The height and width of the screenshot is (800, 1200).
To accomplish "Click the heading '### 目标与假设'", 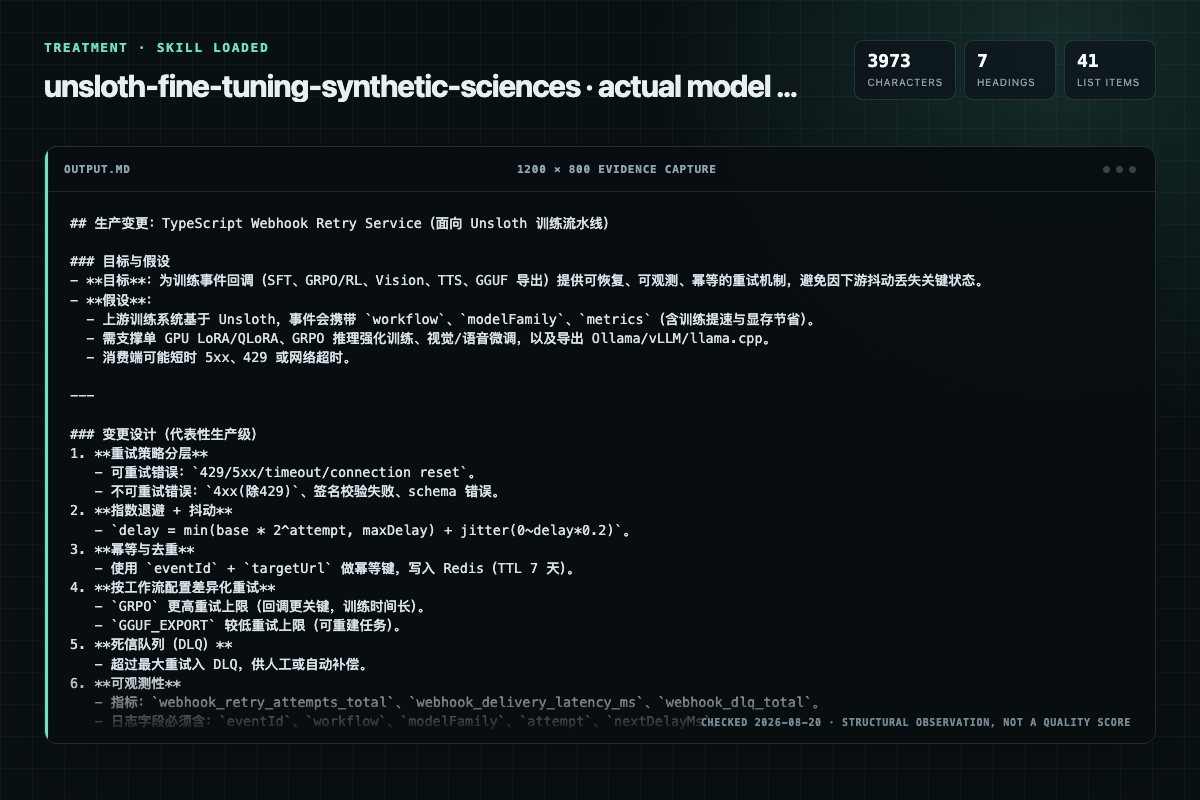I will pyautogui.click(x=120, y=261).
